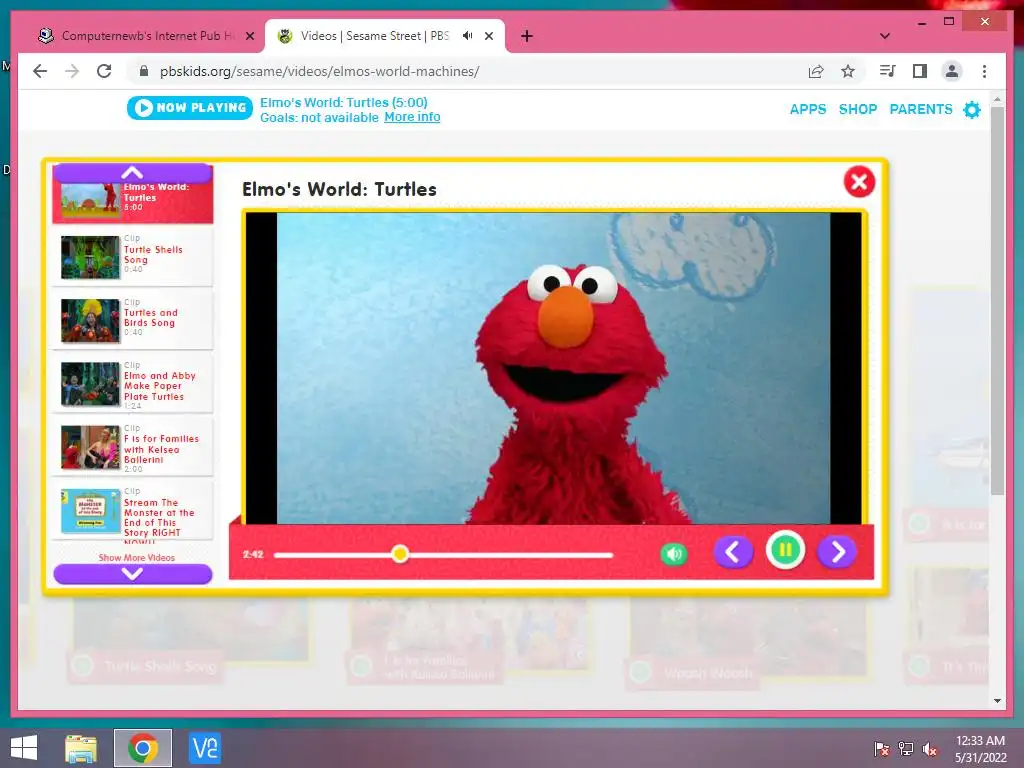Open the PARENTS page
This screenshot has height=768, width=1024.
click(921, 109)
